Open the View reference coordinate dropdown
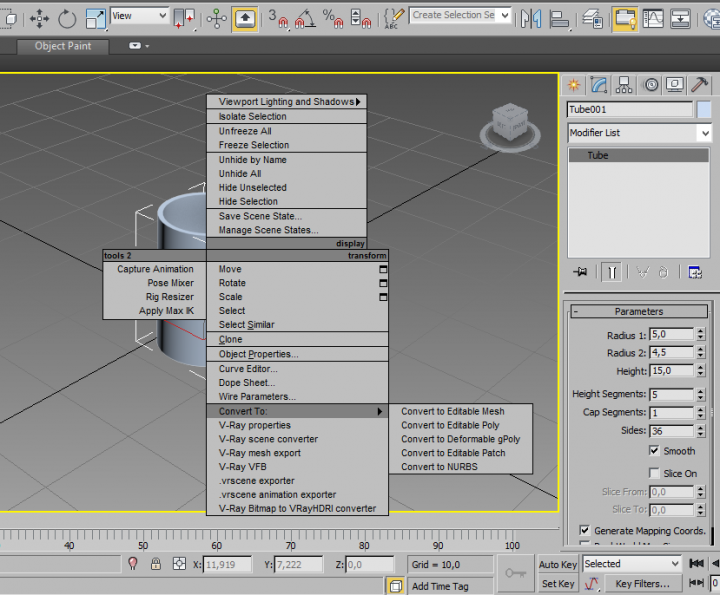This screenshot has width=720, height=595. pyautogui.click(x=139, y=16)
